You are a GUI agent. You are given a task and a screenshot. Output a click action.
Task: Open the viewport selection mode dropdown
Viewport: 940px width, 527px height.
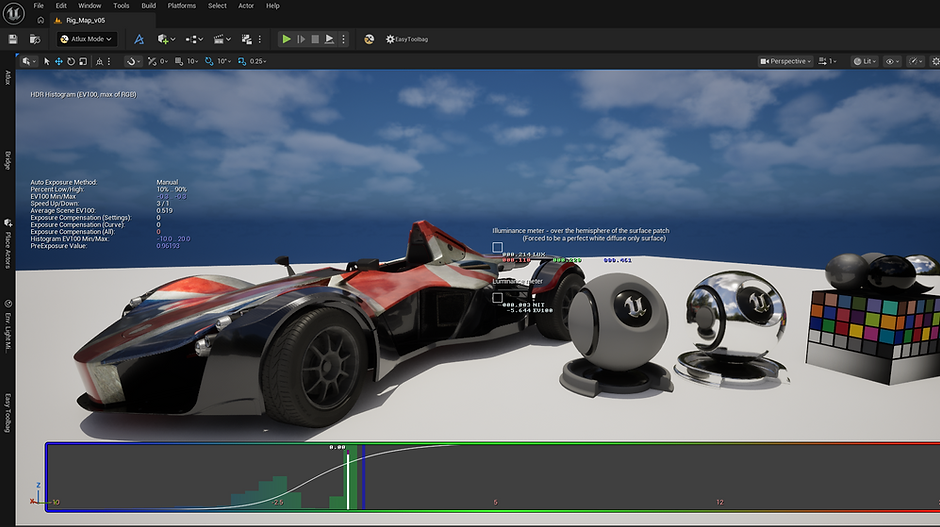28,61
